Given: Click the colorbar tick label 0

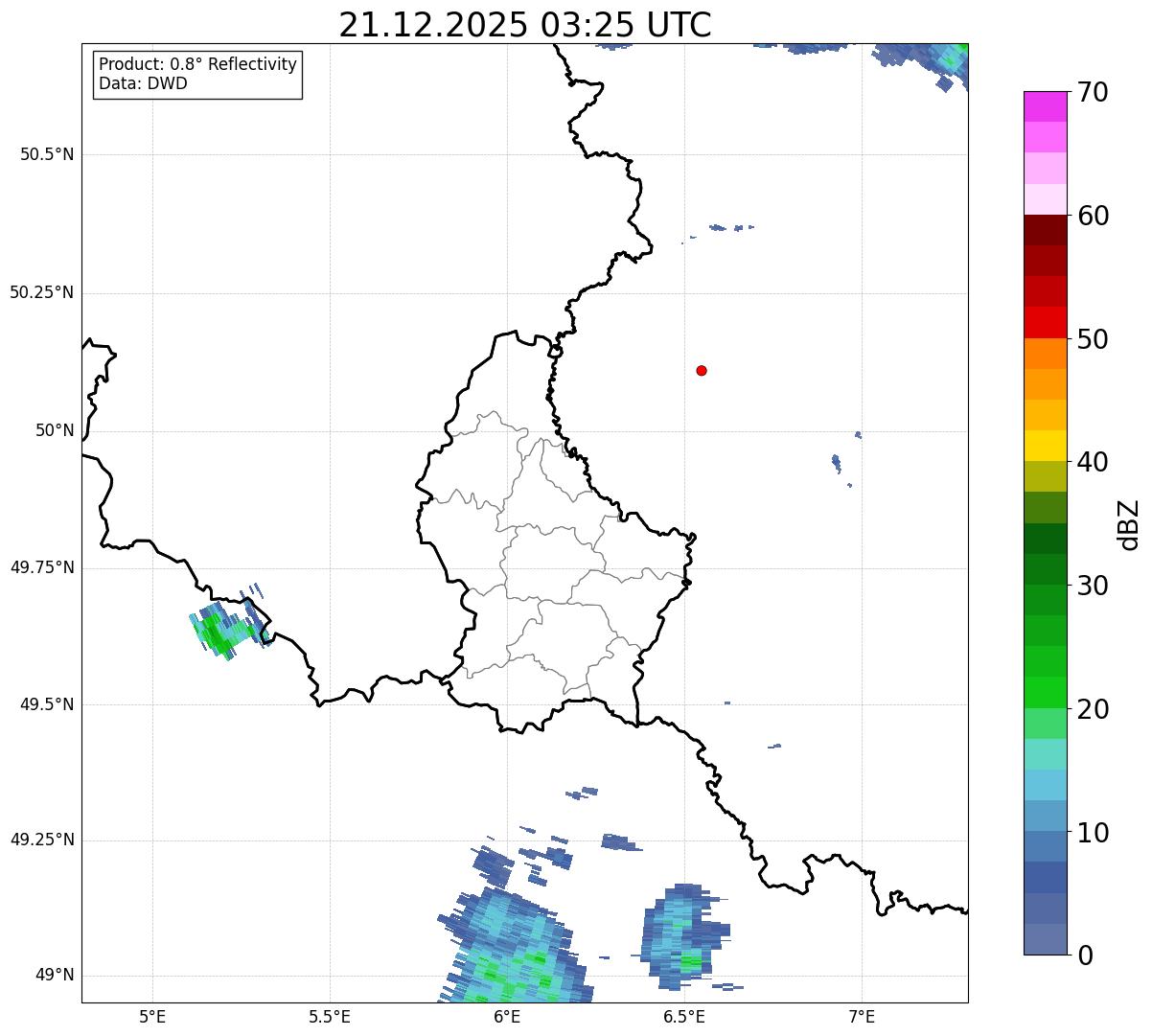Looking at the screenshot, I should 1083,955.
